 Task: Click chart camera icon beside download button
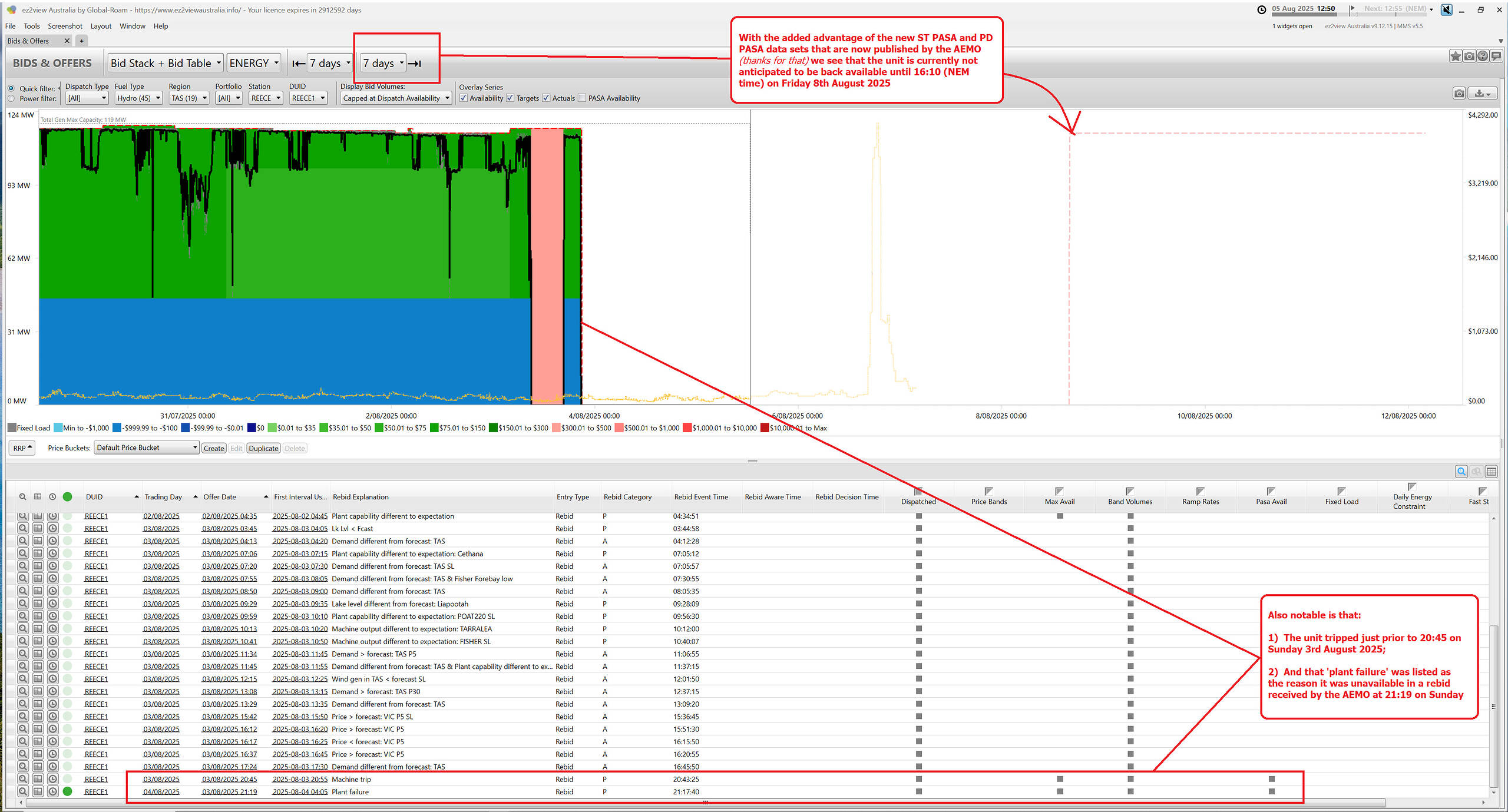point(1459,93)
